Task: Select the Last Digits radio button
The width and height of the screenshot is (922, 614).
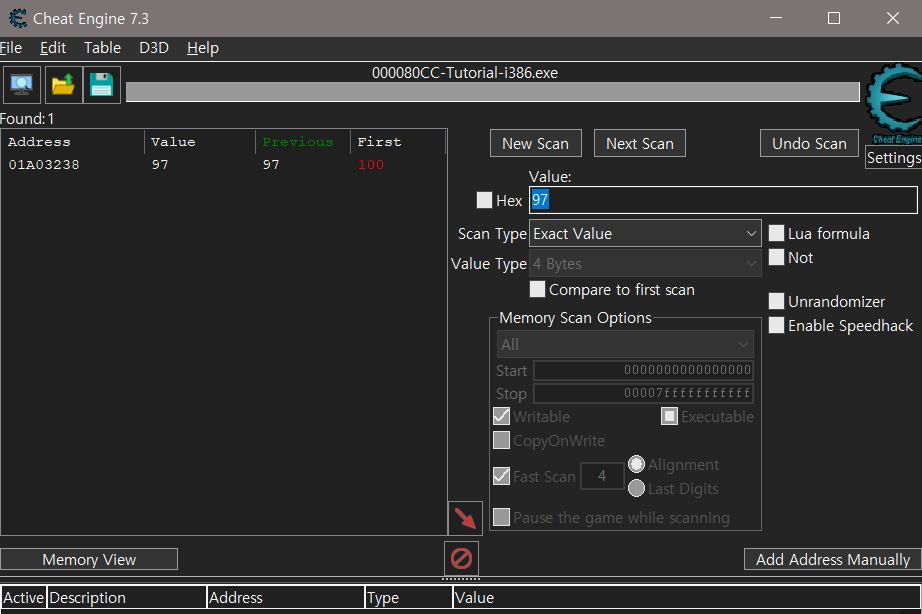Action: 636,488
